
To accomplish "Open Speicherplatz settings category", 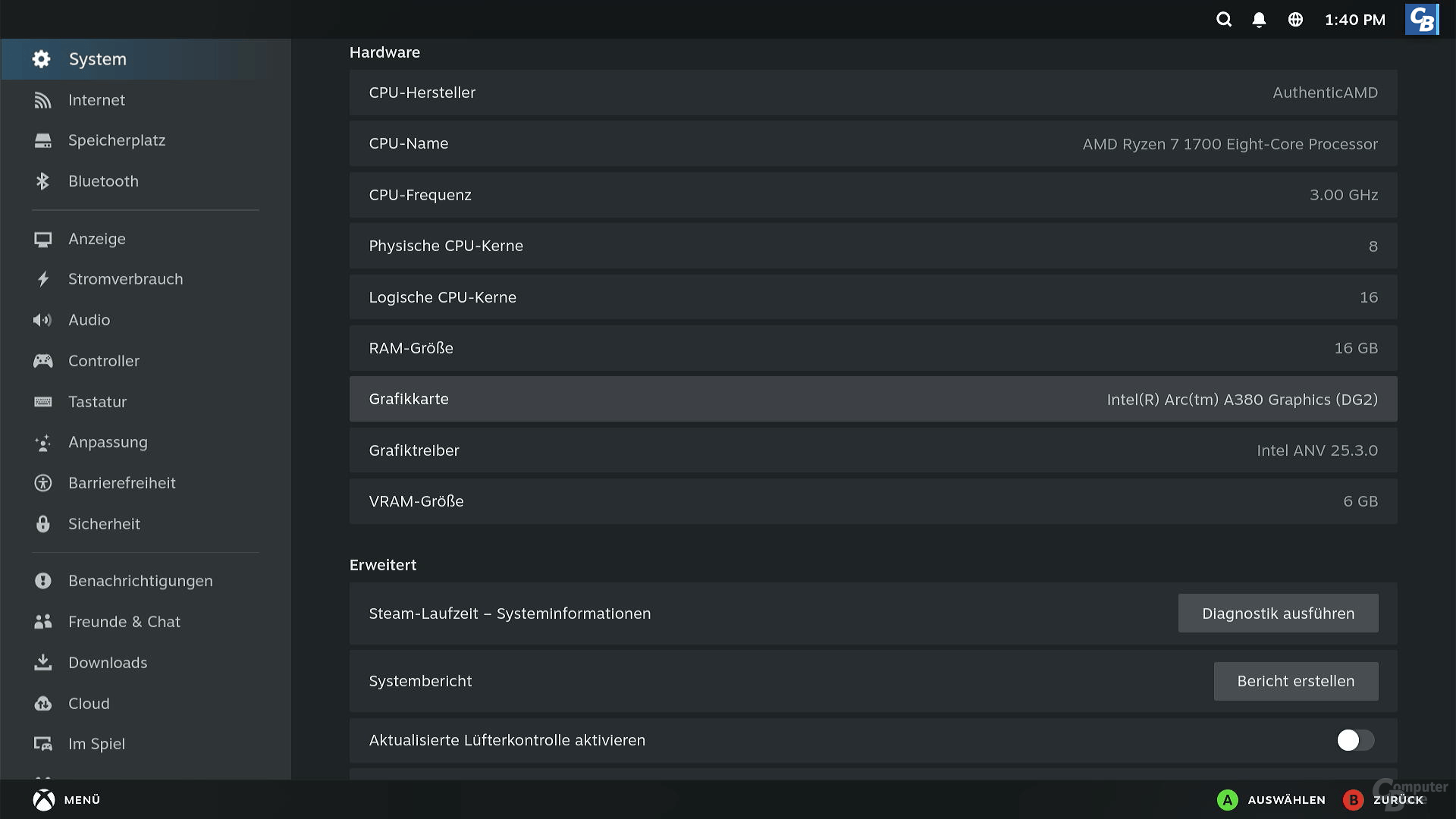I will [146, 140].
